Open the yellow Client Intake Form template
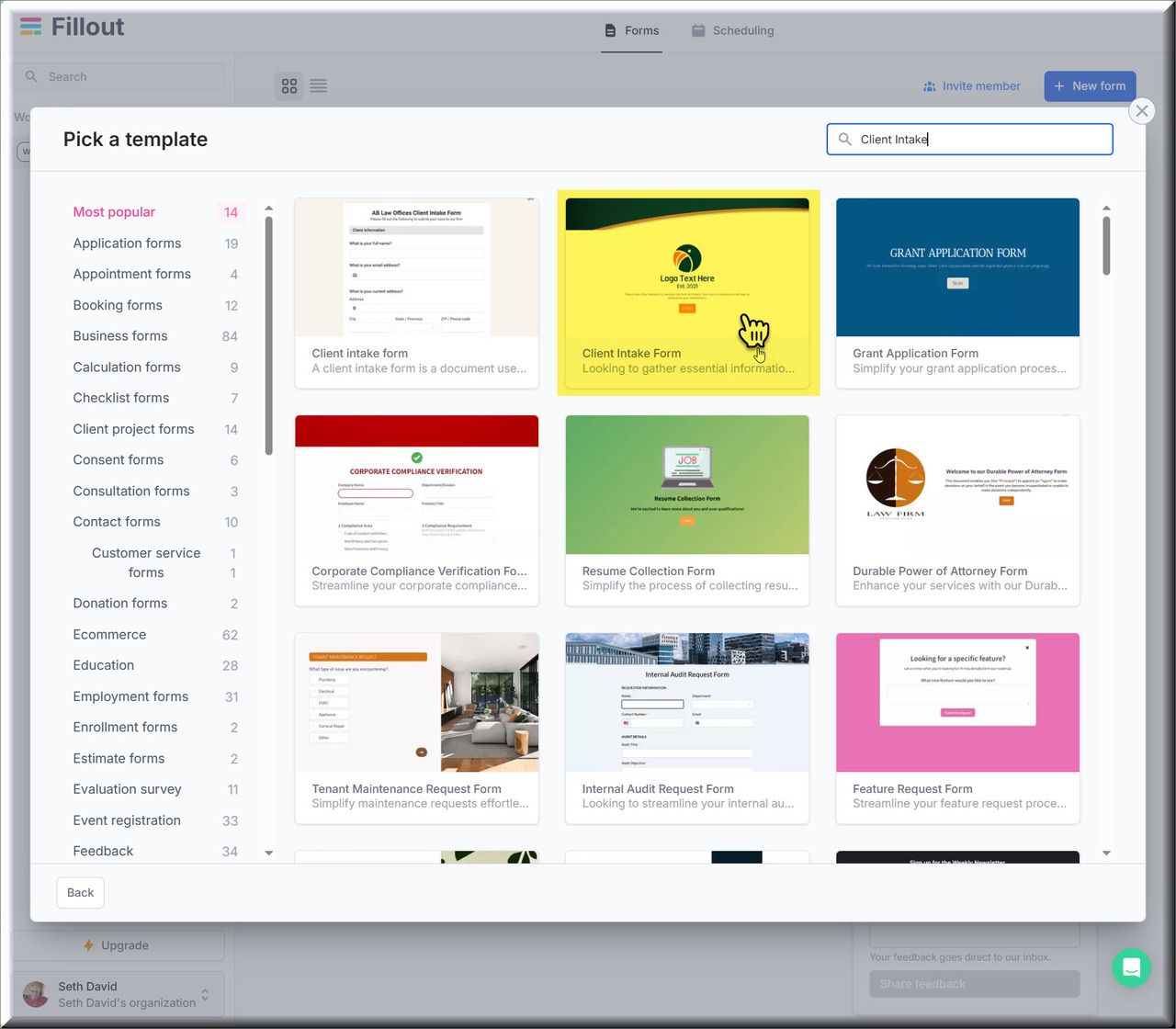 point(687,293)
